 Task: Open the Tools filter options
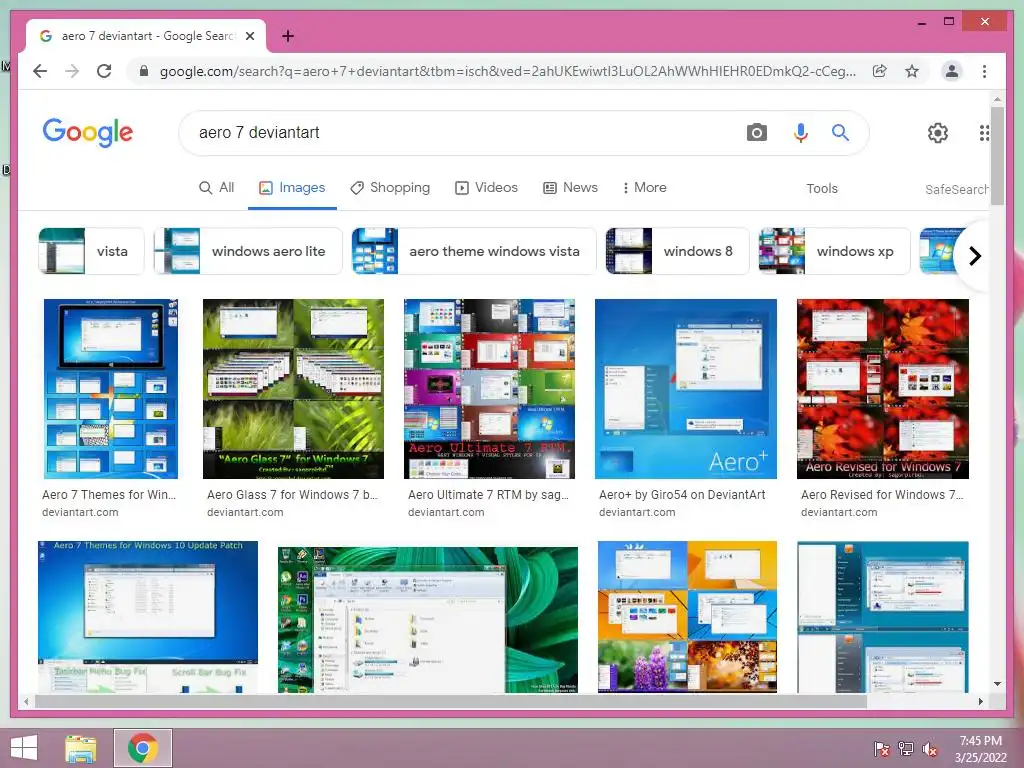tap(822, 189)
